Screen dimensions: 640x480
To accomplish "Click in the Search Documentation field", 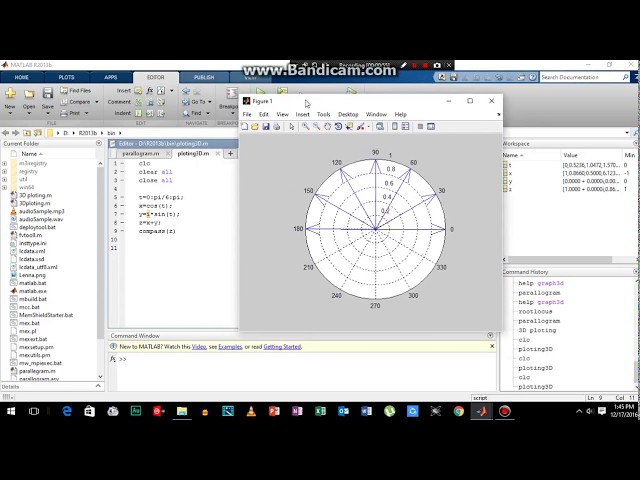I will [x=580, y=77].
